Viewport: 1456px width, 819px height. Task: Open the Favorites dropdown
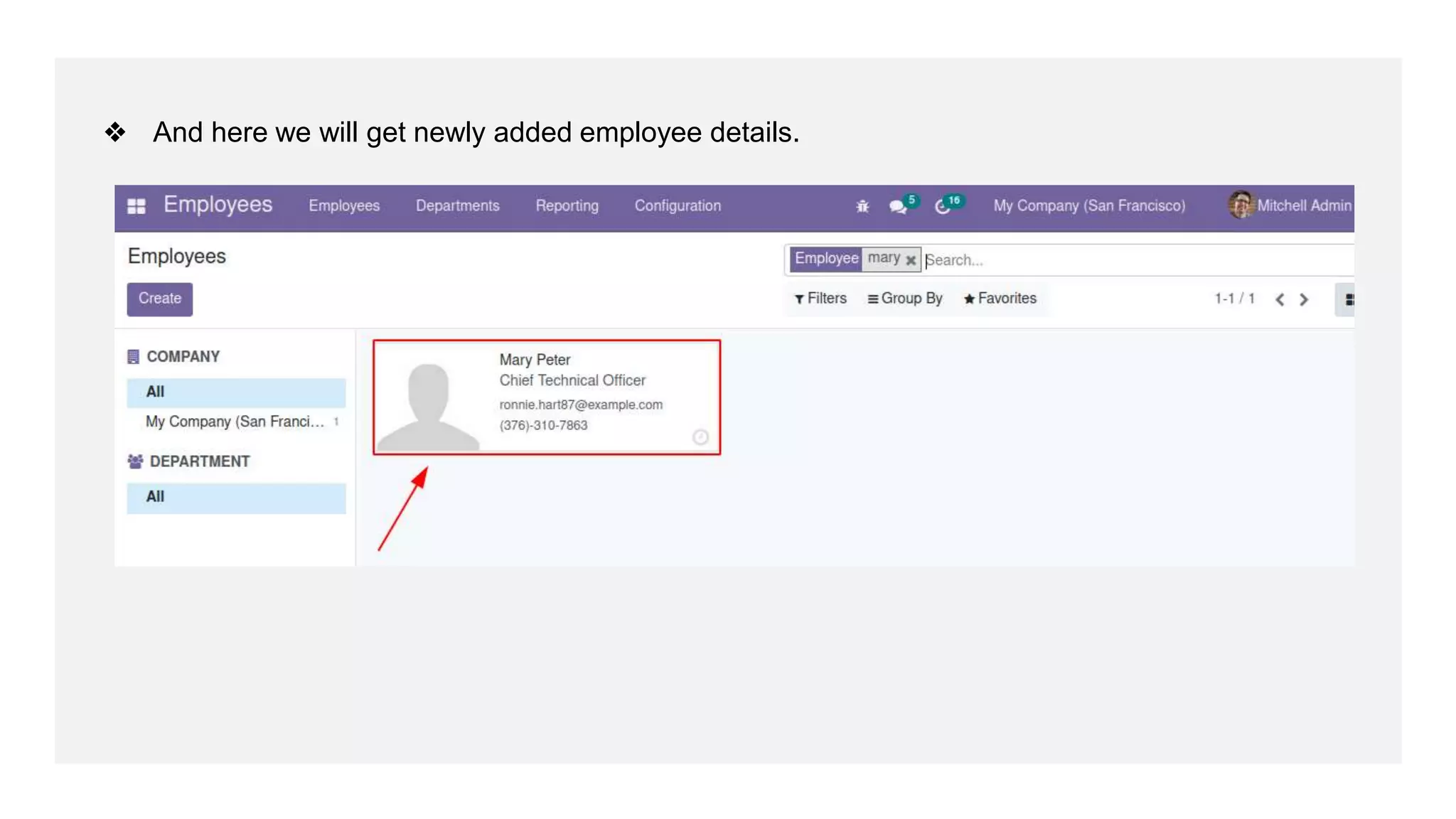point(1000,299)
